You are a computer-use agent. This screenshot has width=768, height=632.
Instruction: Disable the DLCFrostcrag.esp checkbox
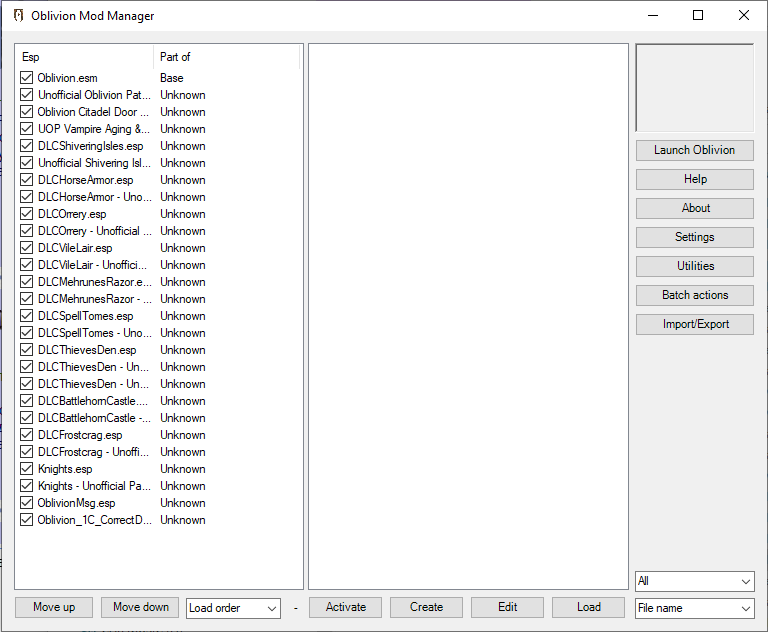26,435
